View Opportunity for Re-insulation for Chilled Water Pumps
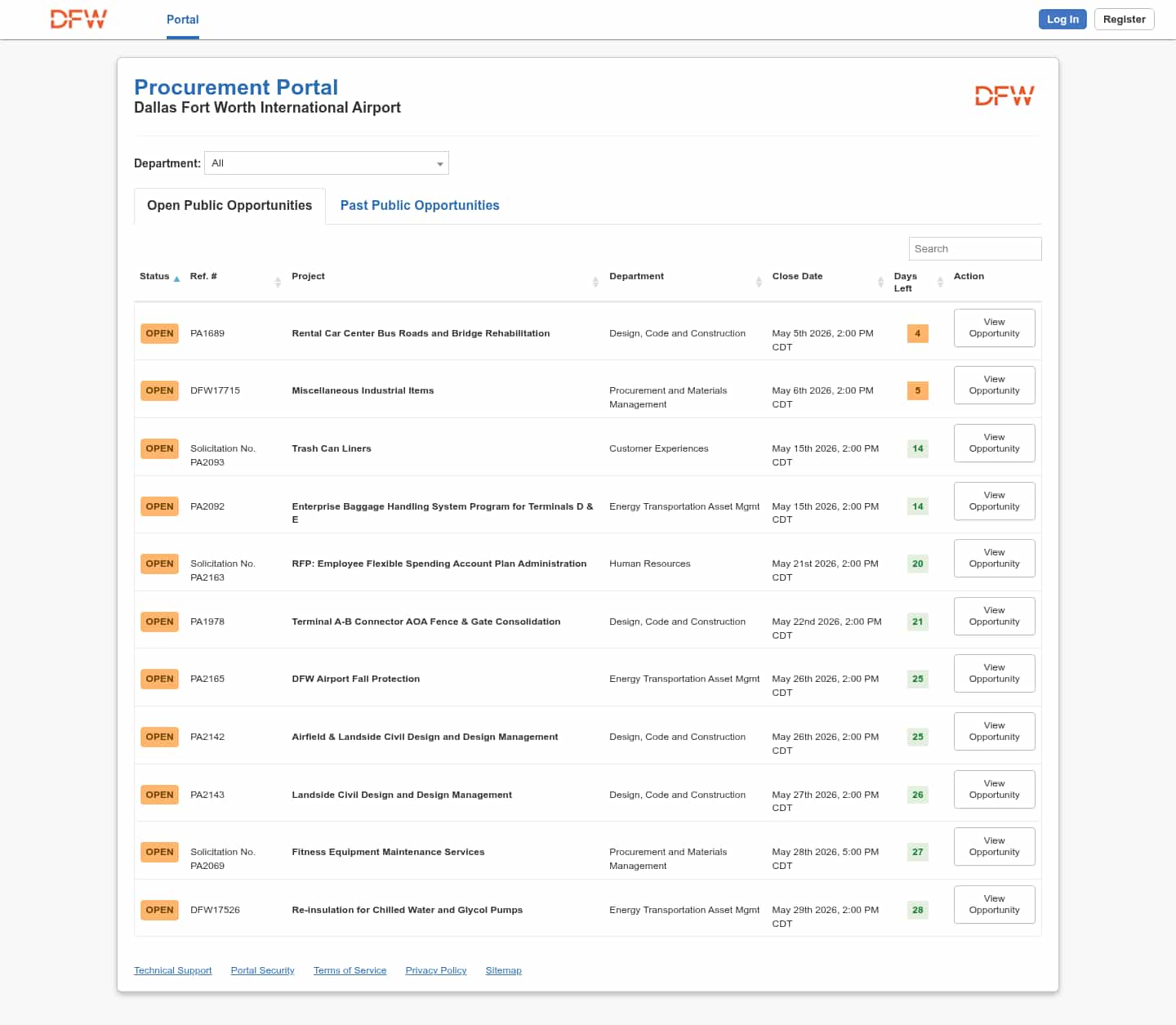This screenshot has height=1025, width=1176. pyautogui.click(x=995, y=904)
